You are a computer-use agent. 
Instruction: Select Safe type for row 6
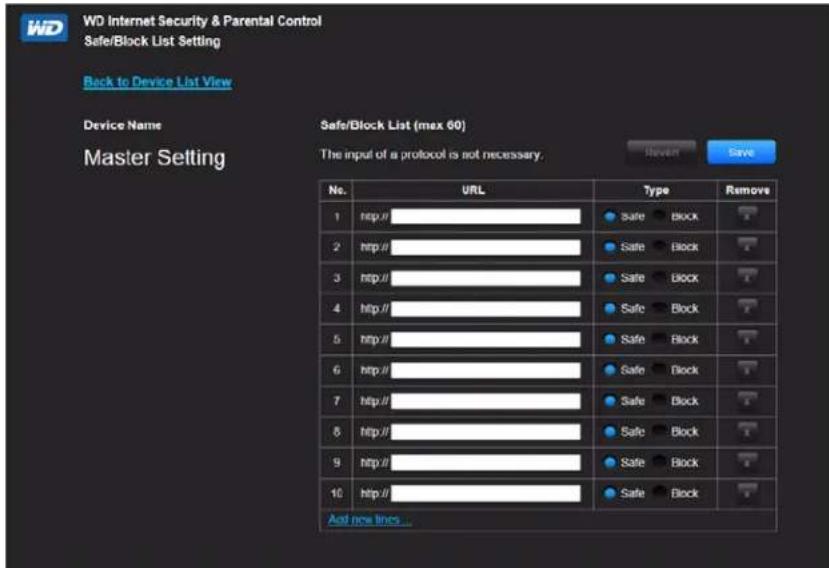click(610, 370)
